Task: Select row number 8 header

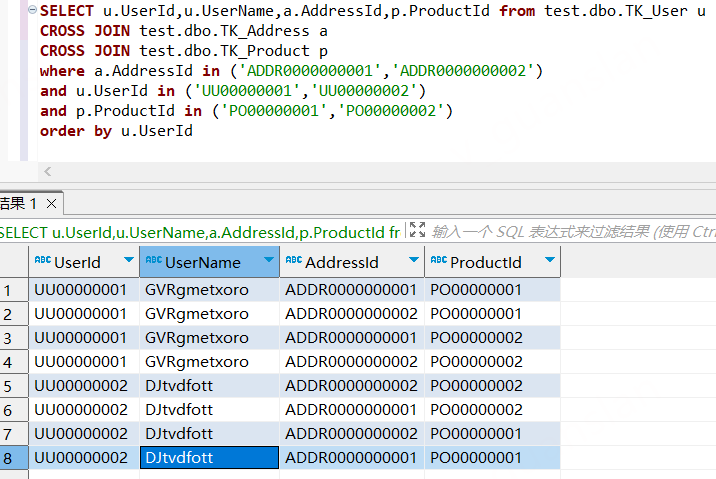Action: (12, 457)
